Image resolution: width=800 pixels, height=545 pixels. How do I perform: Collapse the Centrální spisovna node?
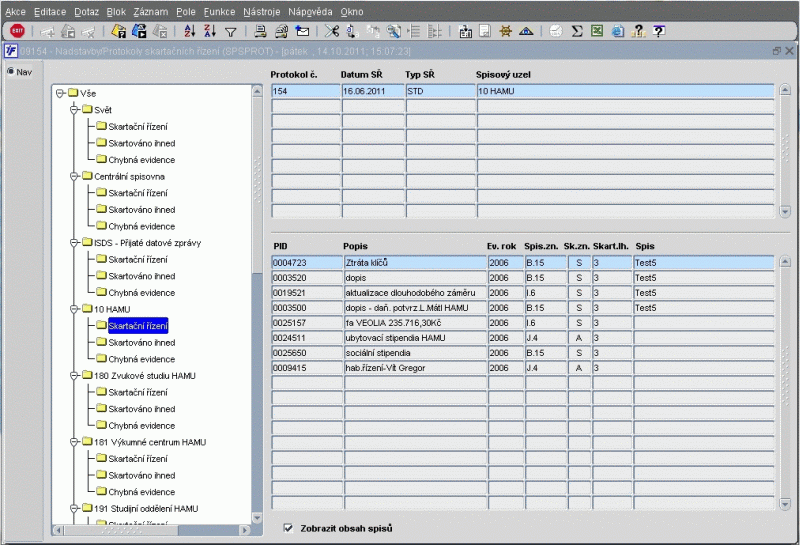(x=74, y=176)
